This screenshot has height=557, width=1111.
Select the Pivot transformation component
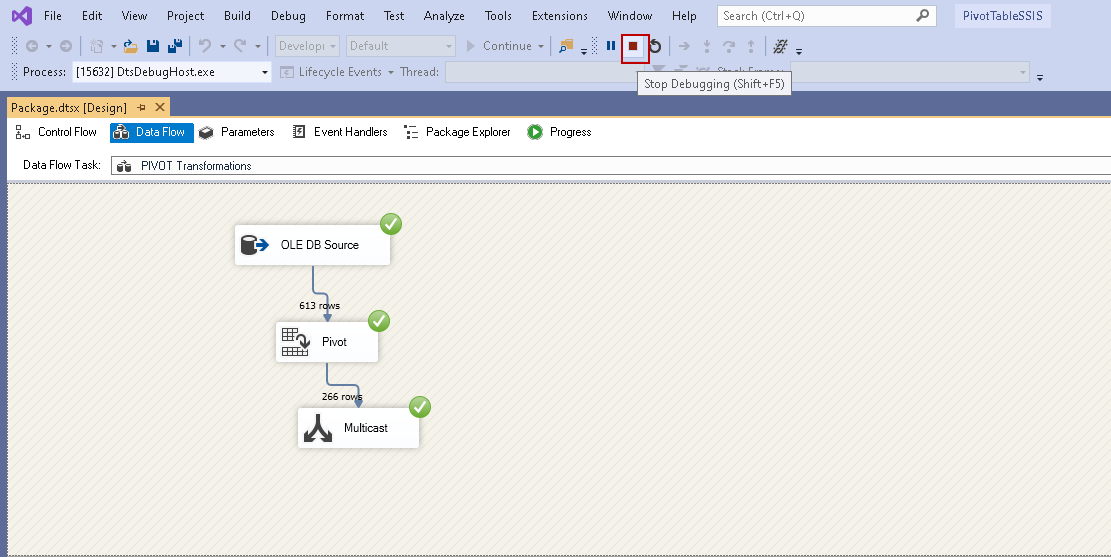[327, 342]
